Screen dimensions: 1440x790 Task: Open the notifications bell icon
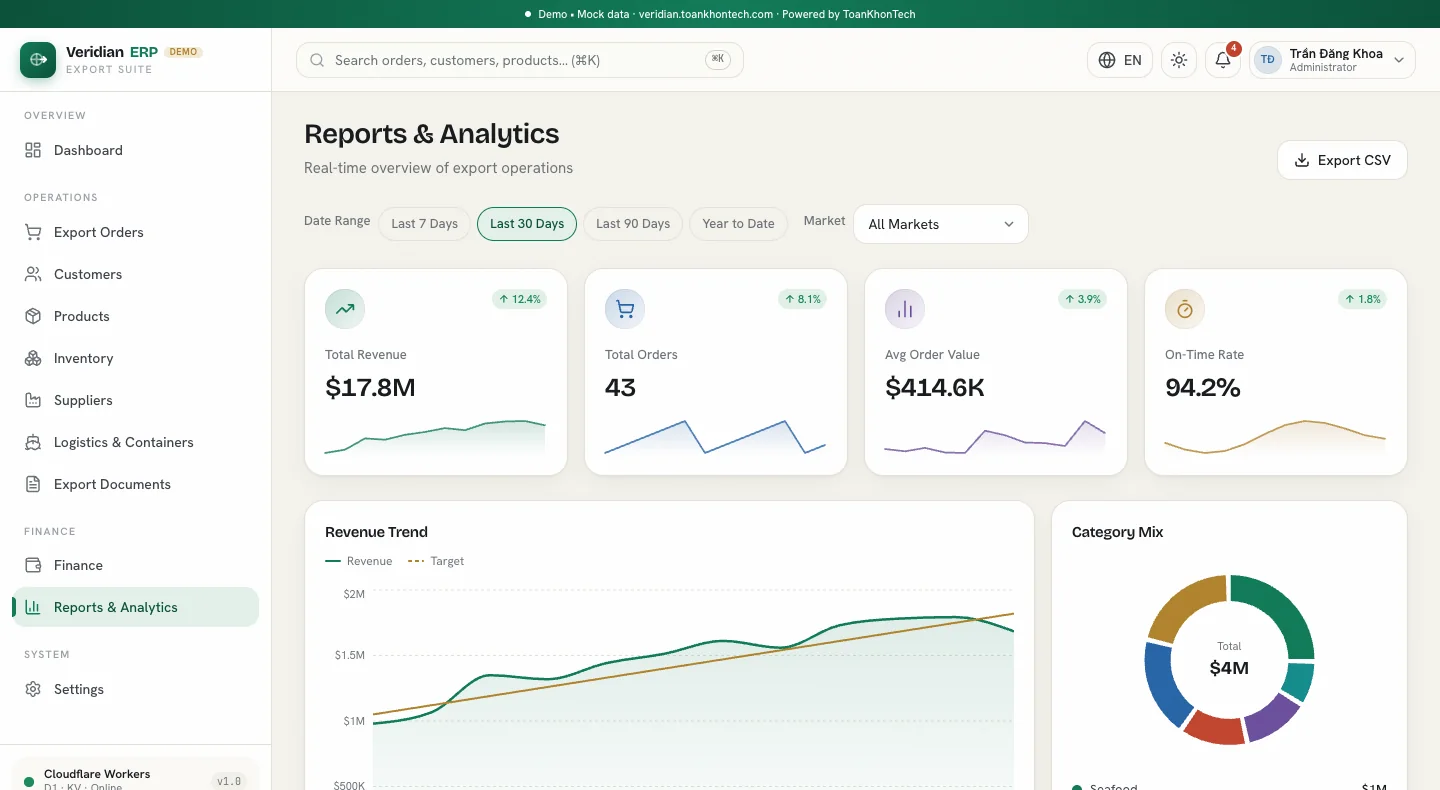pyautogui.click(x=1223, y=60)
